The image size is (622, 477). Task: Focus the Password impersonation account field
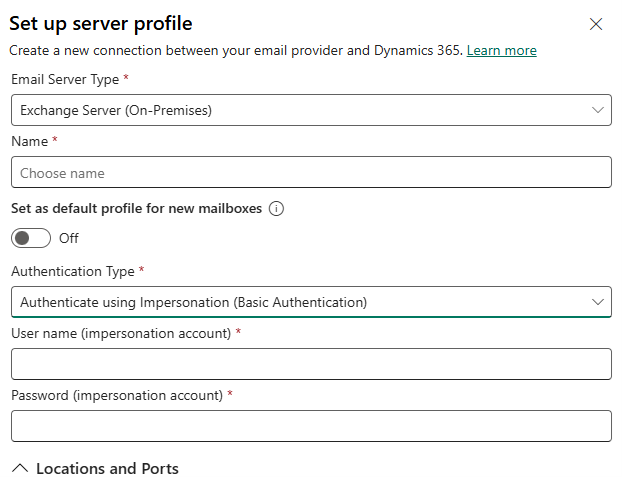click(x=311, y=426)
